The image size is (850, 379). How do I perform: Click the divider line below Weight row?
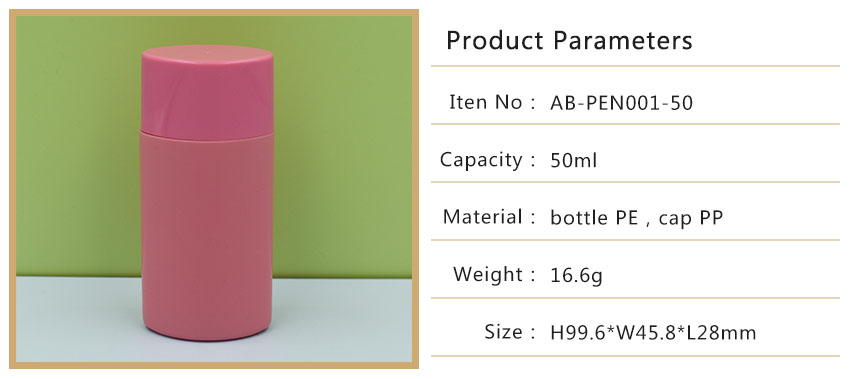[x=635, y=298]
